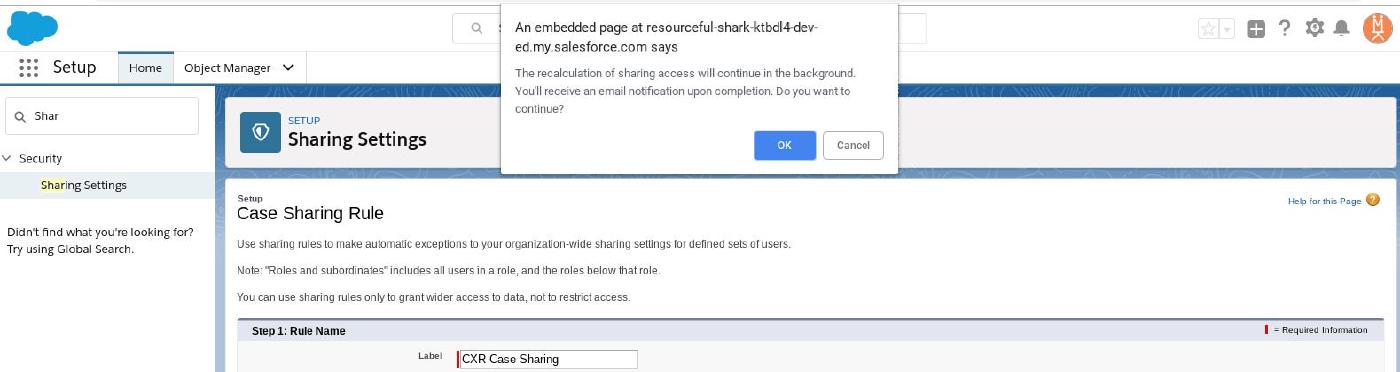Switch to the Home tab

click(x=145, y=68)
